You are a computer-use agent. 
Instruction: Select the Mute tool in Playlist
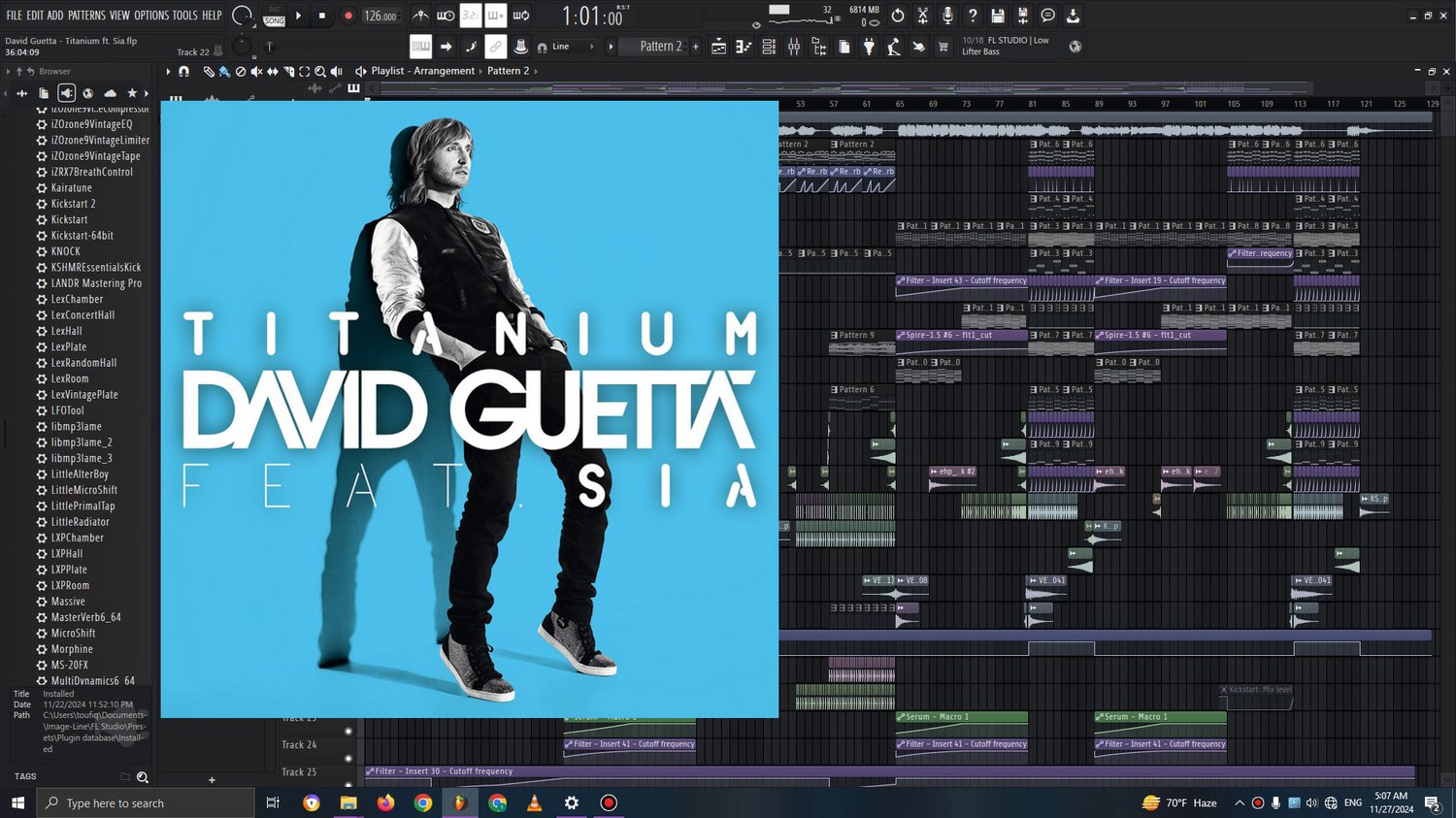(256, 71)
